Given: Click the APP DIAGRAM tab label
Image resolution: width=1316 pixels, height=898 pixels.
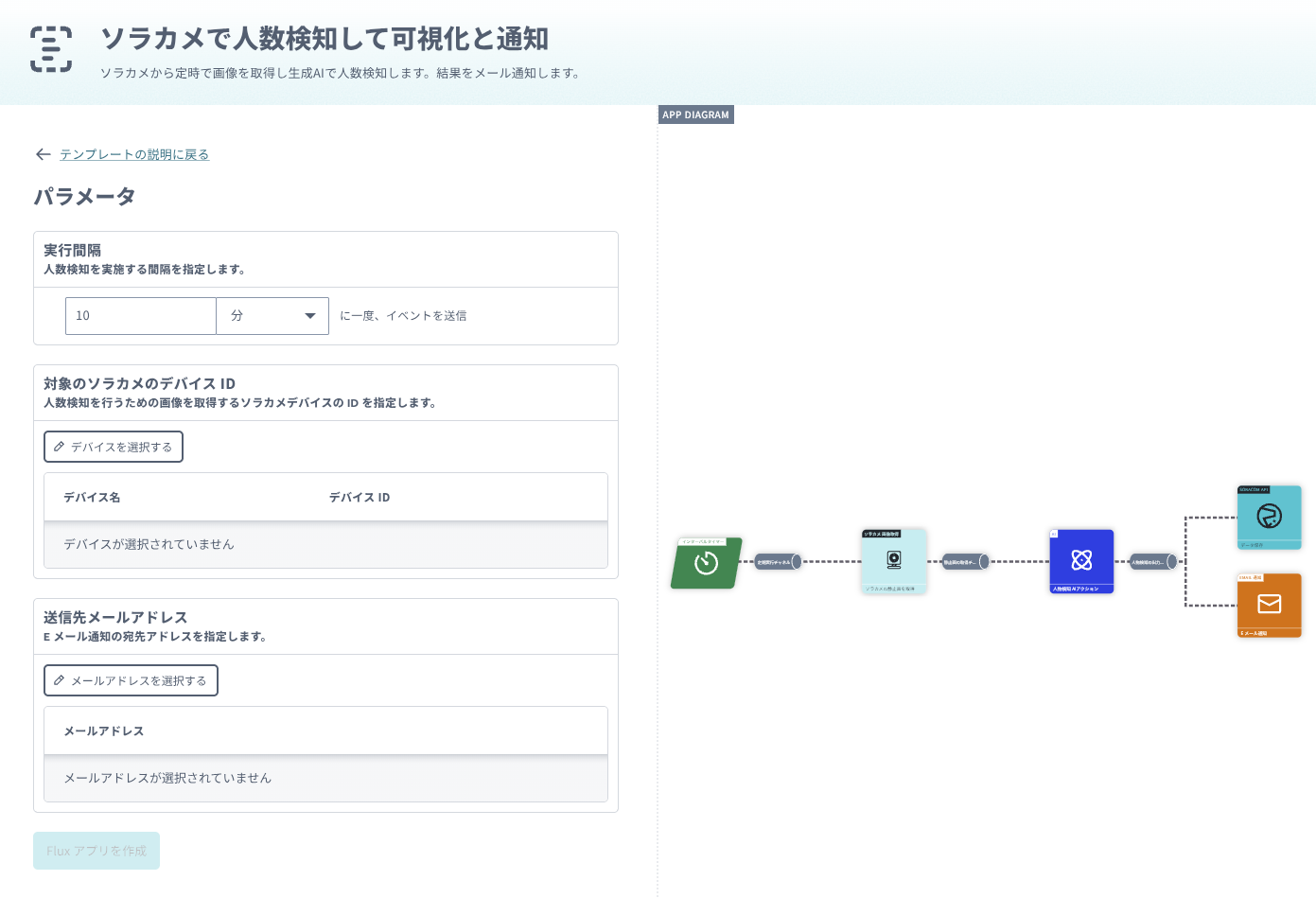Looking at the screenshot, I should coord(695,114).
